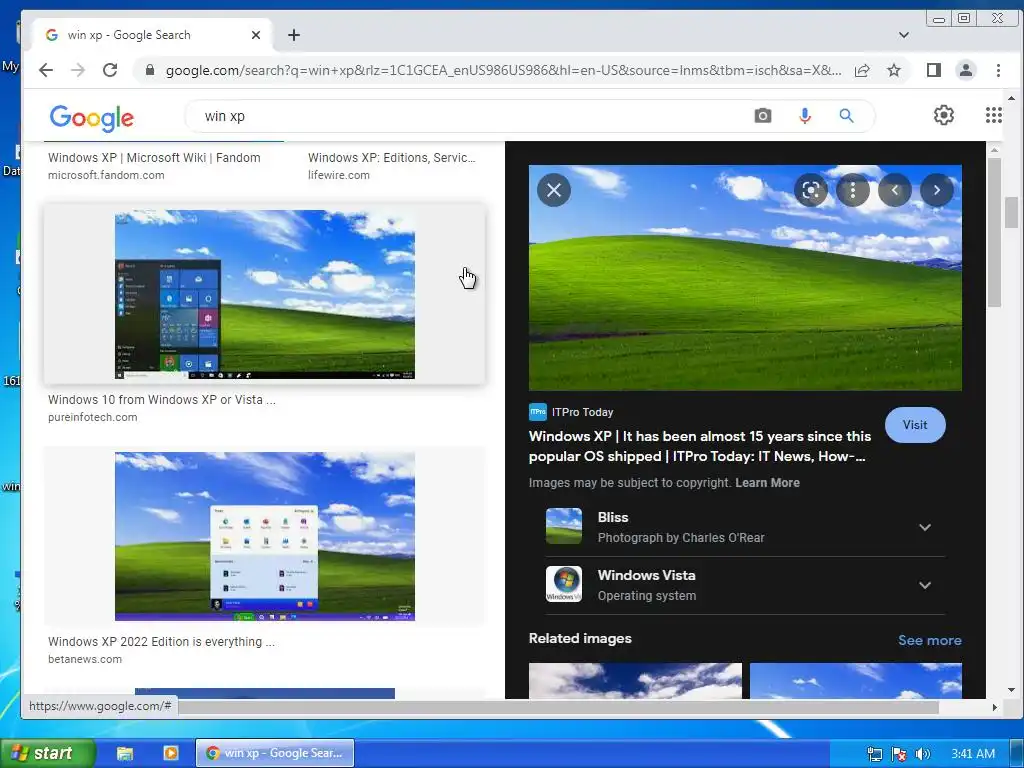Select win xp Google Search taskbar button
Image resolution: width=1024 pixels, height=768 pixels.
[275, 753]
